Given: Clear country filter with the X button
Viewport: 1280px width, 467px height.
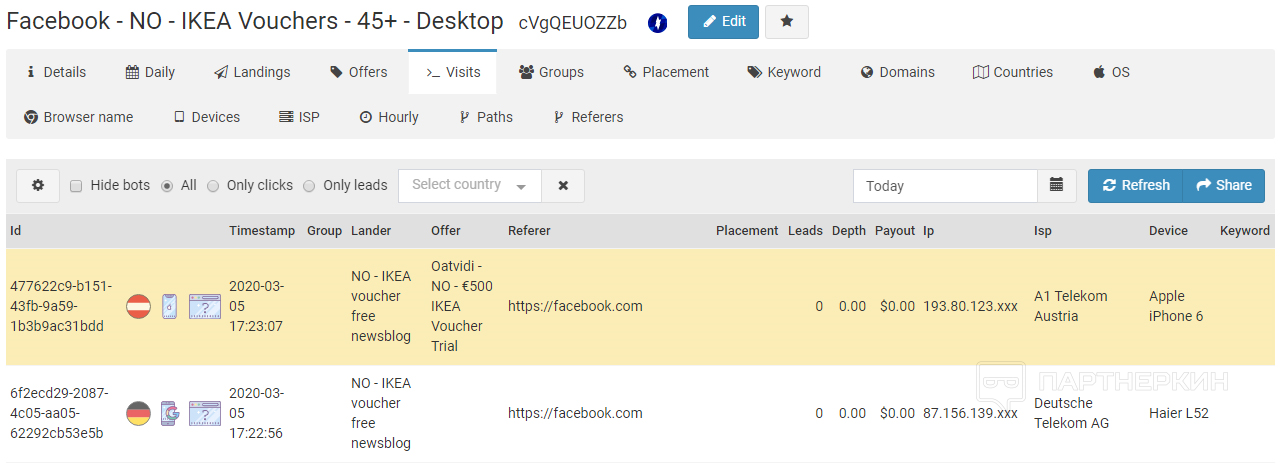Looking at the screenshot, I should click(563, 185).
